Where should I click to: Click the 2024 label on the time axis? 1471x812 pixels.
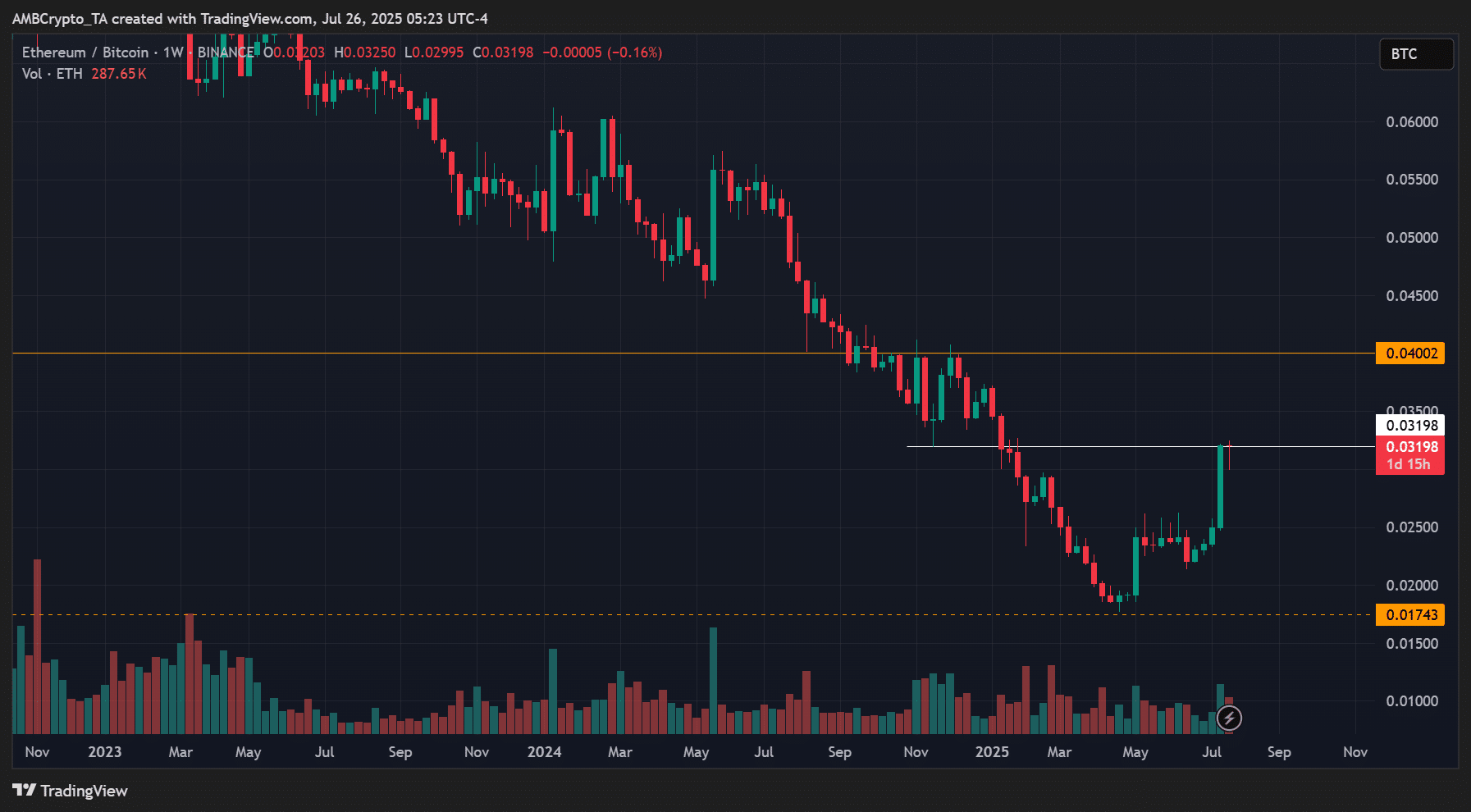pos(544,752)
